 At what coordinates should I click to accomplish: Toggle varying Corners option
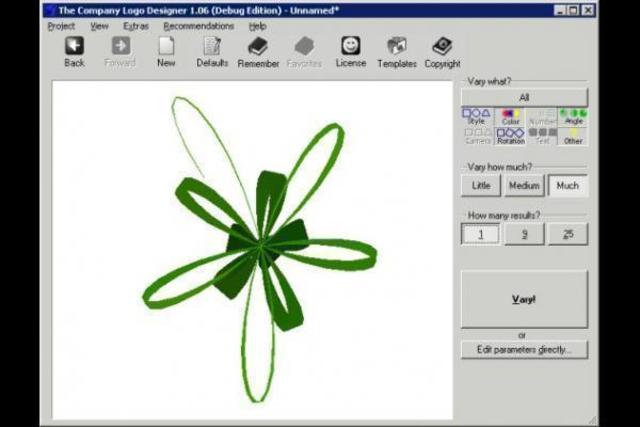click(x=477, y=136)
